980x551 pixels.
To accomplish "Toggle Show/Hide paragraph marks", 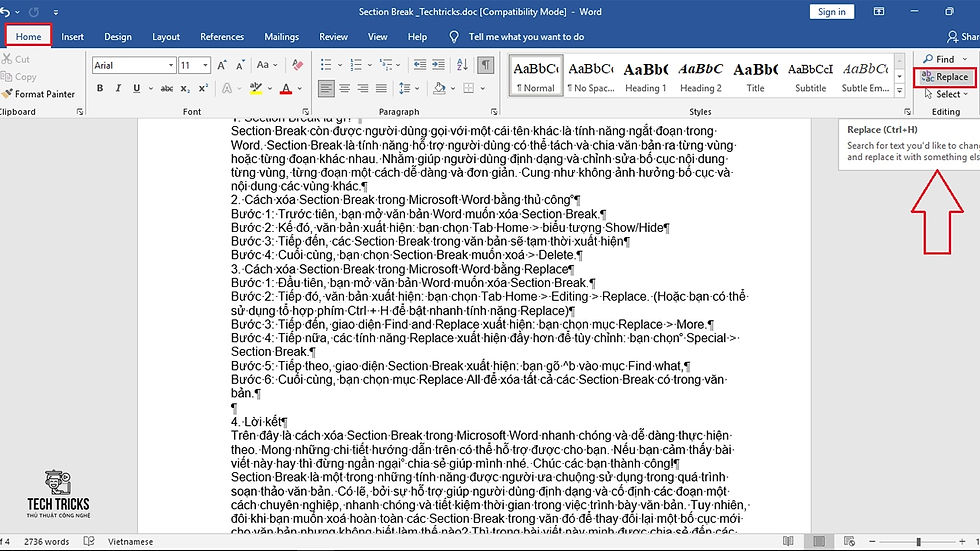I will 485,65.
